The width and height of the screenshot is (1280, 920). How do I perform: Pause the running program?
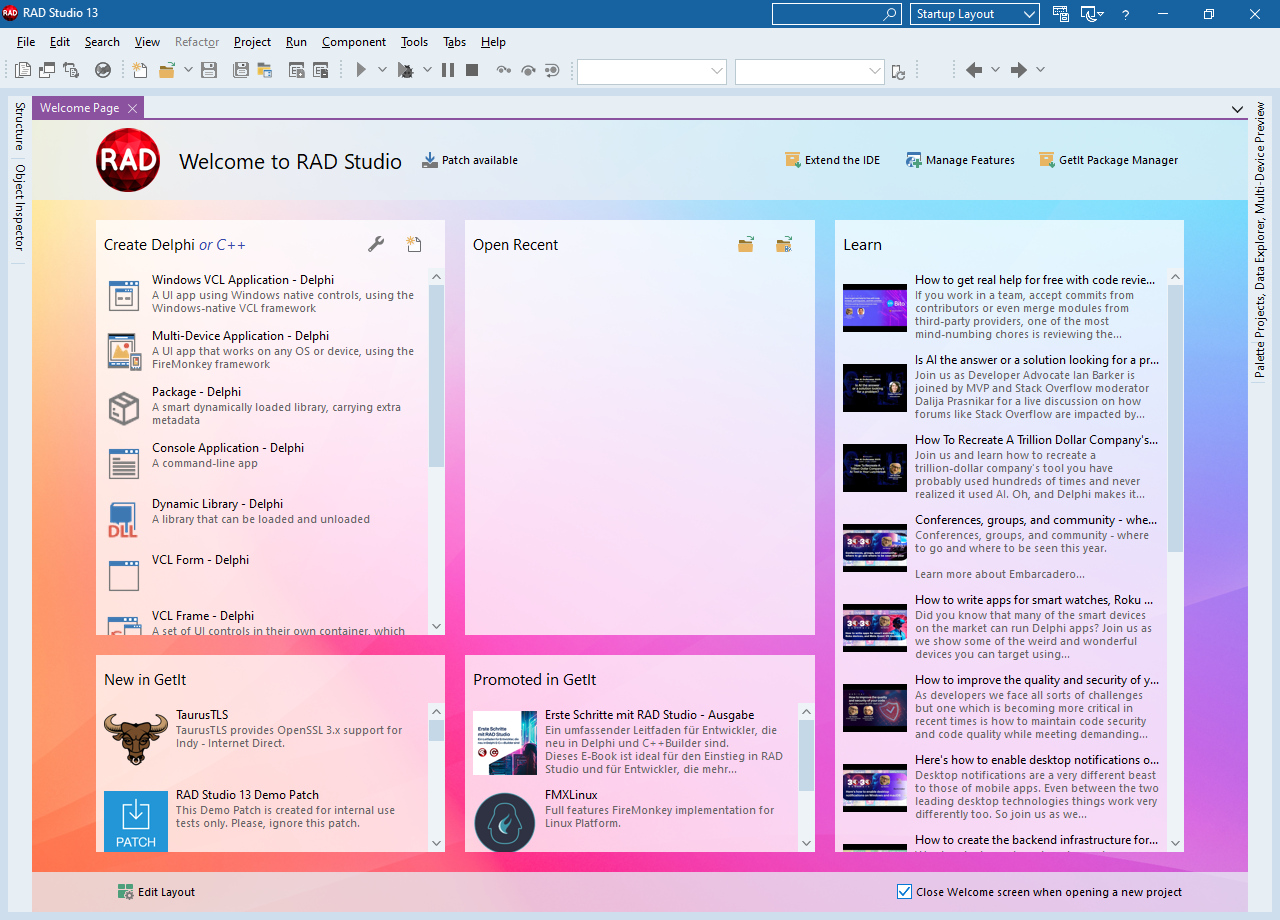[x=448, y=70]
